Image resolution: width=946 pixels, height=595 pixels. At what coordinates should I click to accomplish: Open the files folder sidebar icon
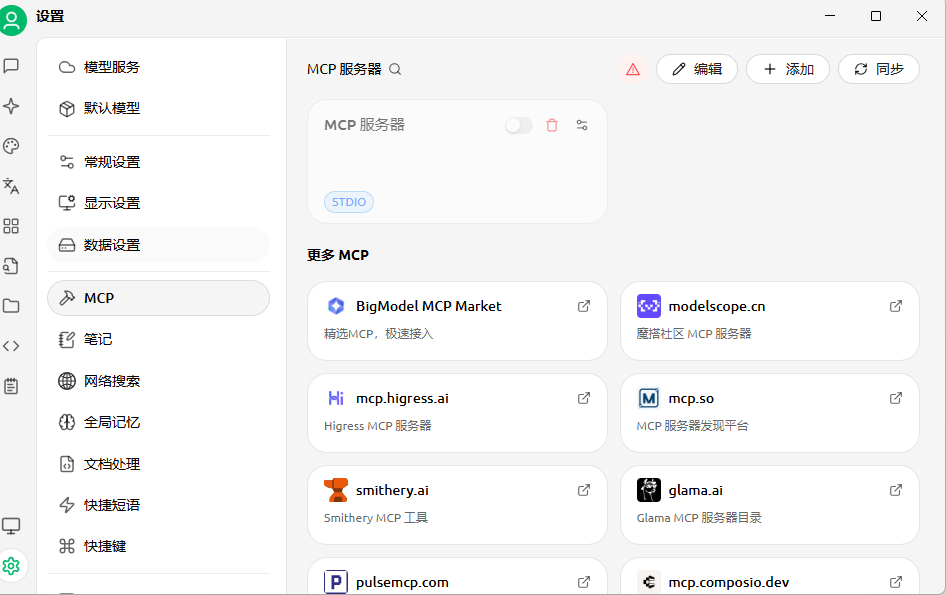coord(11,306)
